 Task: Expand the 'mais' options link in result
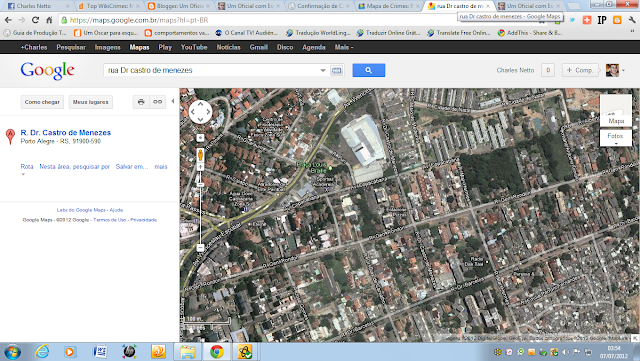point(161,167)
